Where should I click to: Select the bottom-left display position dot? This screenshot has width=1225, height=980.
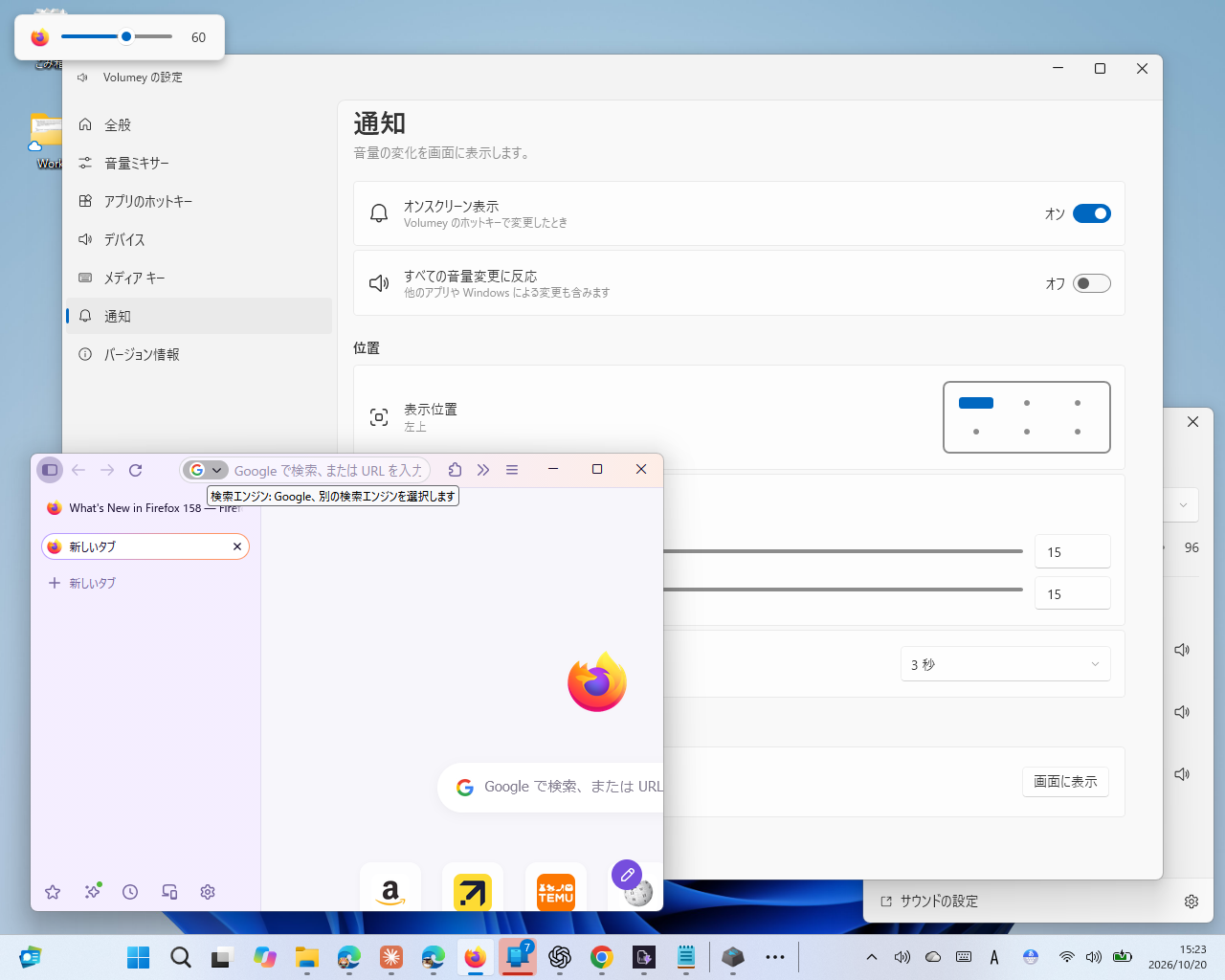tap(976, 432)
